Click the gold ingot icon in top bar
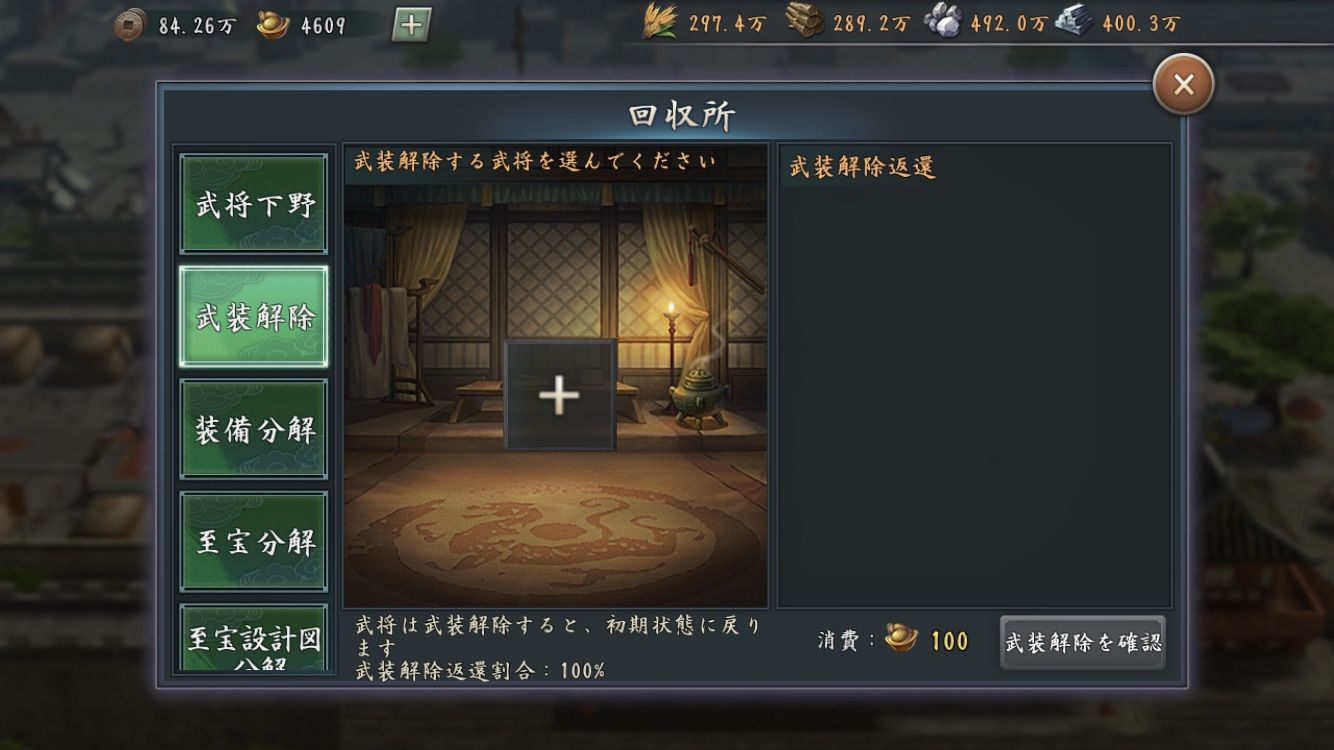Viewport: 1334px width, 750px height. tap(273, 24)
